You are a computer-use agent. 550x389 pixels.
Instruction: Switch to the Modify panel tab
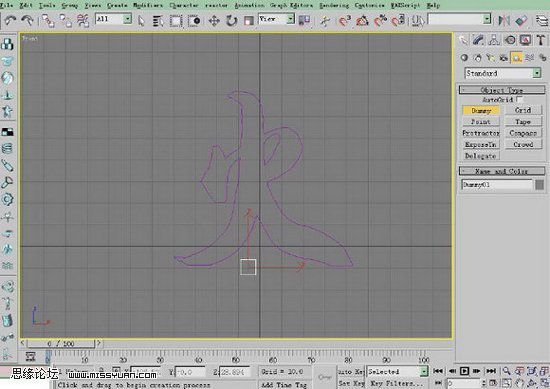pos(478,40)
